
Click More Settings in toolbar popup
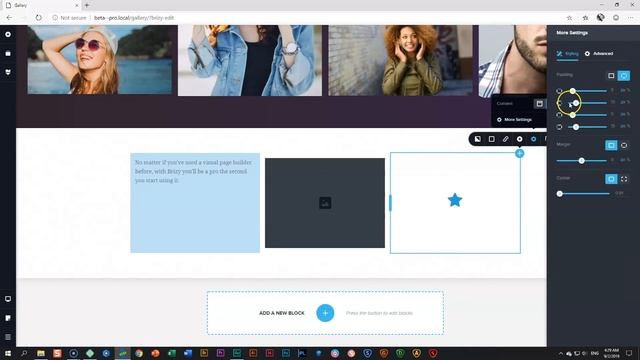[514, 120]
